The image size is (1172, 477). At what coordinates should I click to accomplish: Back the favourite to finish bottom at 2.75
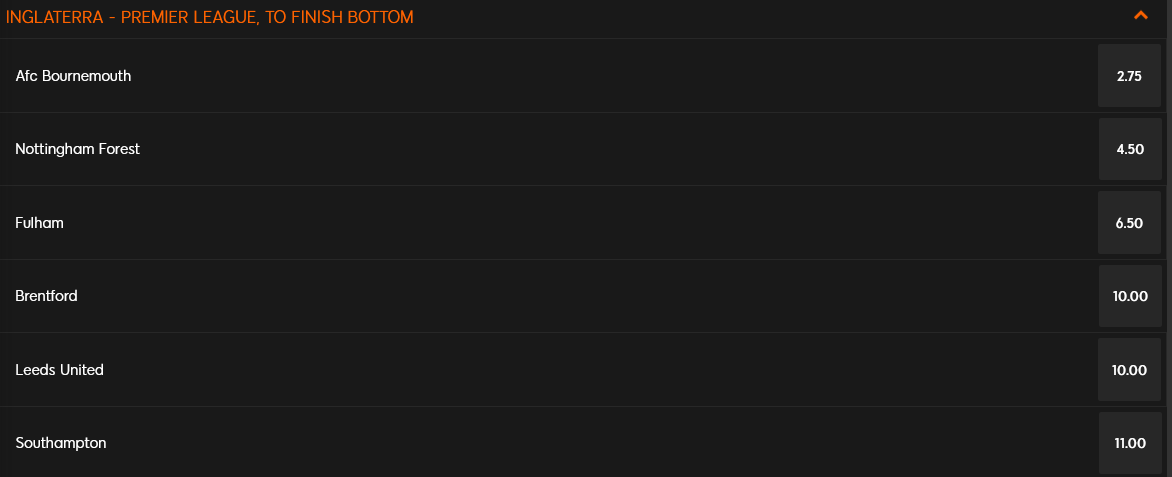point(1129,76)
